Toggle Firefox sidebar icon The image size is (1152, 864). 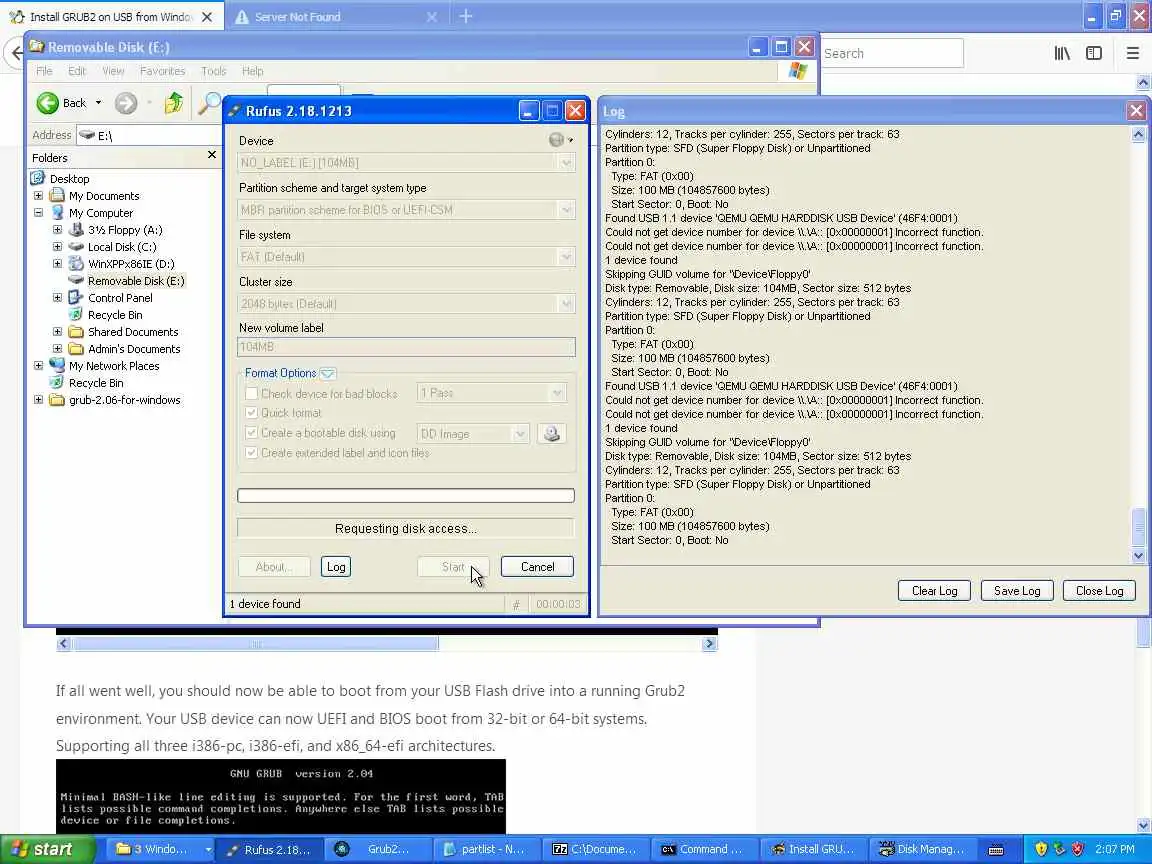coord(1094,53)
